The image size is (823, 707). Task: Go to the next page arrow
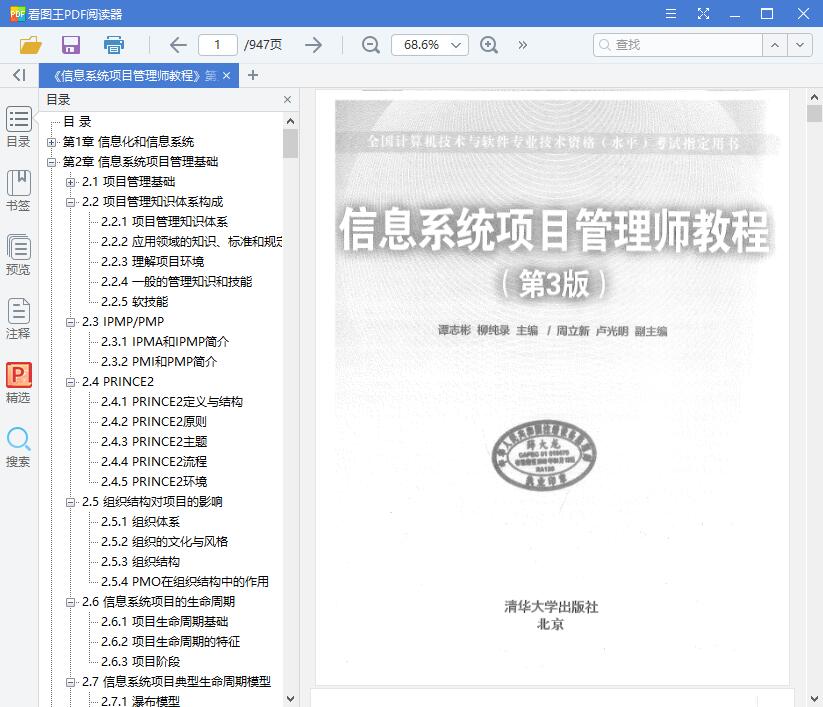313,45
